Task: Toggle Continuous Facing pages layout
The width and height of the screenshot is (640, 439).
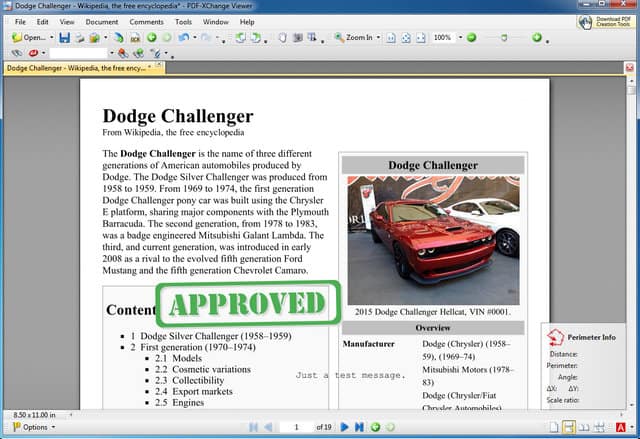Action: pyautogui.click(x=599, y=427)
